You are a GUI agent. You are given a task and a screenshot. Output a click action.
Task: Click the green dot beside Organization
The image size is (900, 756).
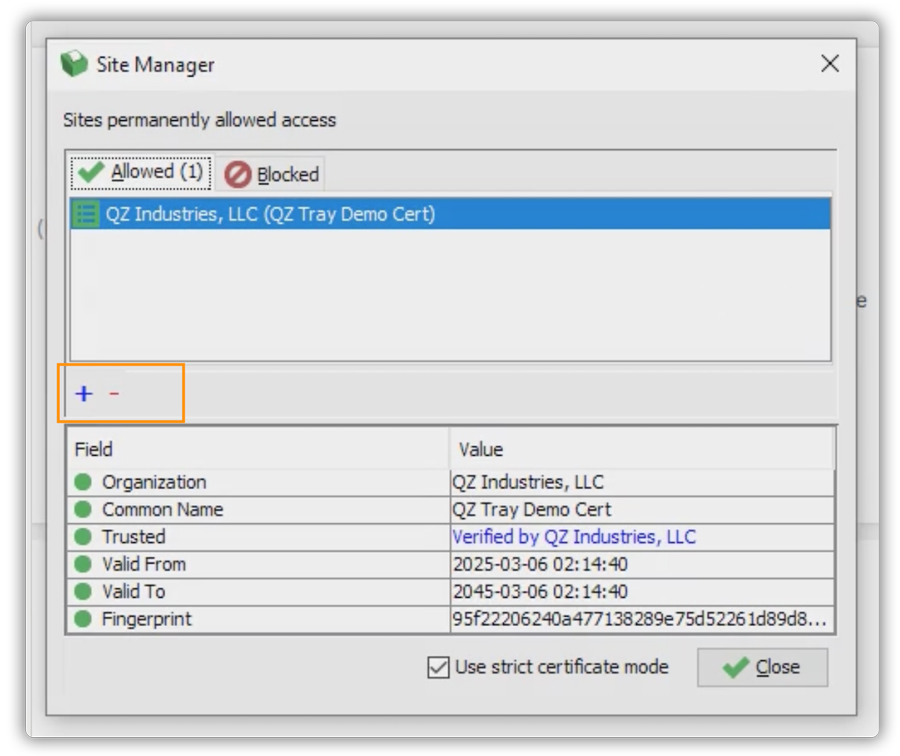(83, 482)
